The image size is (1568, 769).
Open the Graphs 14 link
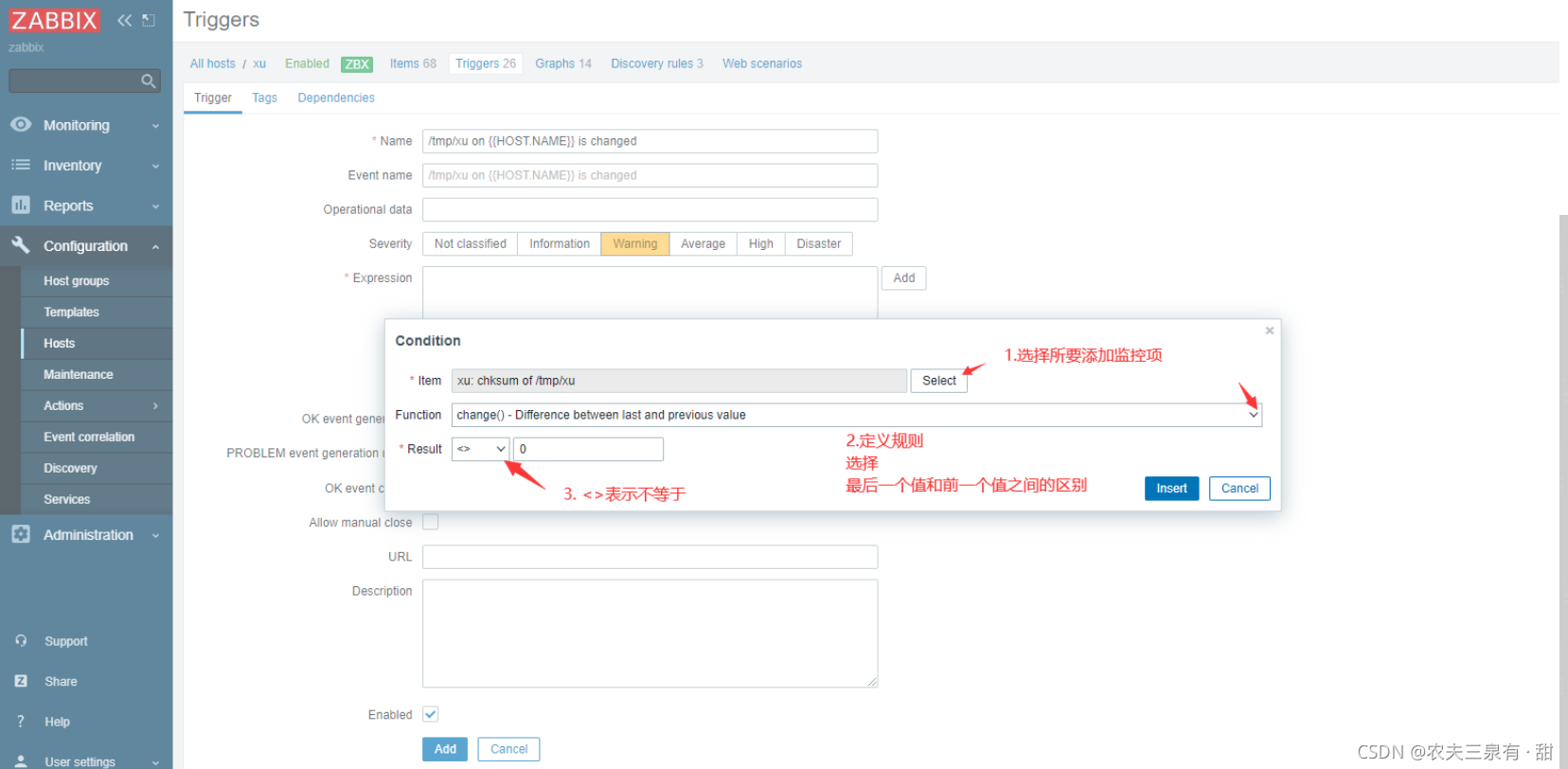click(x=563, y=63)
